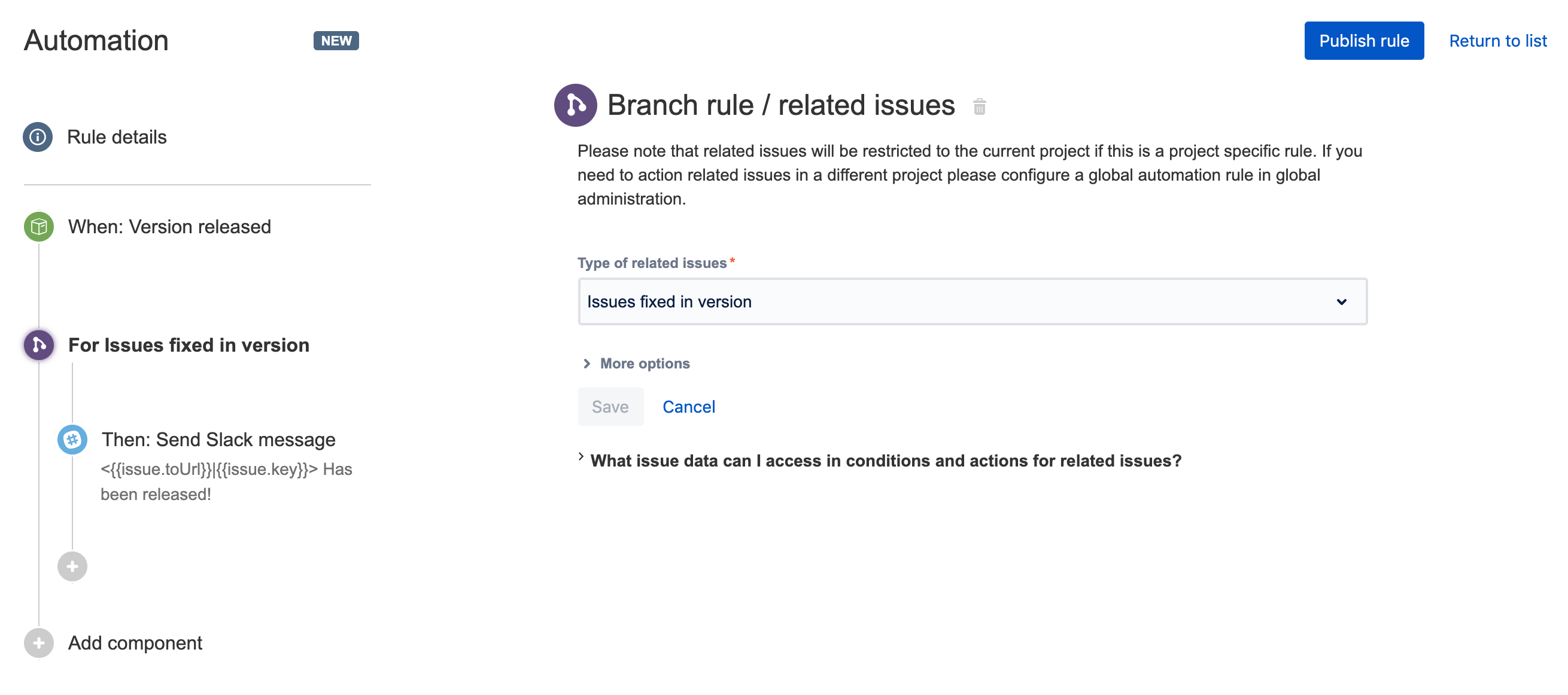
Task: Click the purple branch icon in sidebar
Action: point(39,345)
